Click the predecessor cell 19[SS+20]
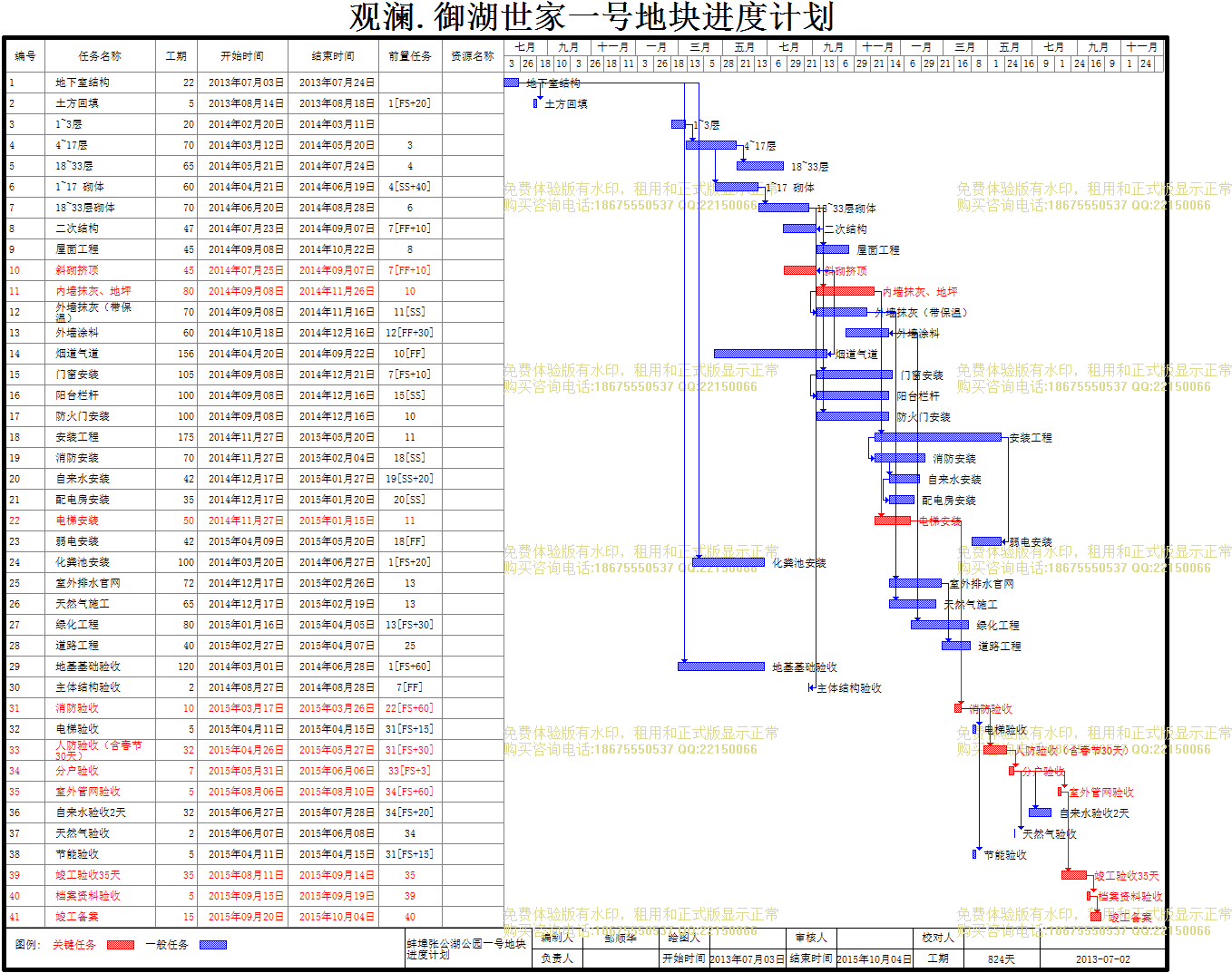The height and width of the screenshot is (973, 1232). (x=410, y=479)
